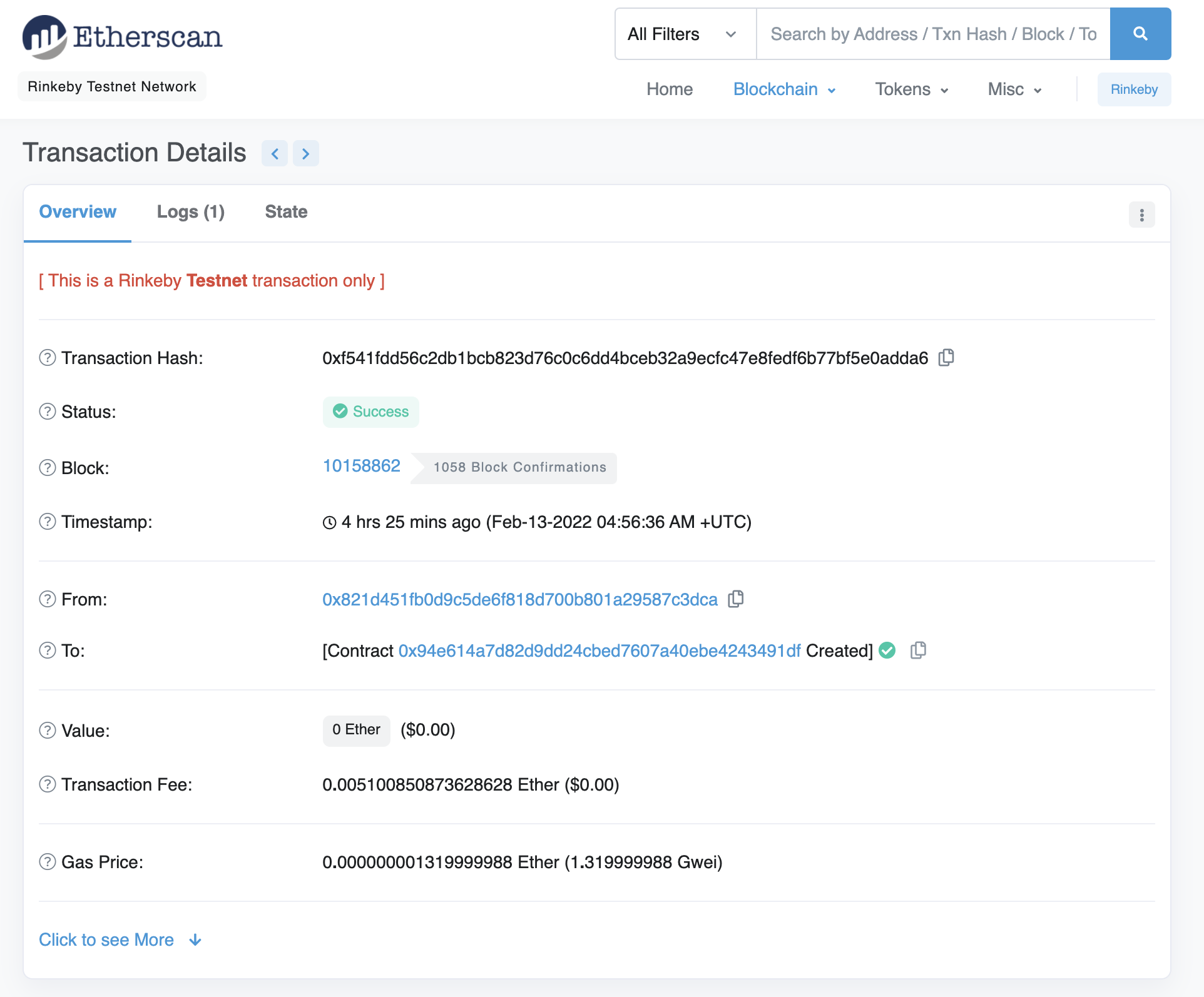The image size is (1204, 997).
Task: Copy the From address to clipboard
Action: pos(736,599)
